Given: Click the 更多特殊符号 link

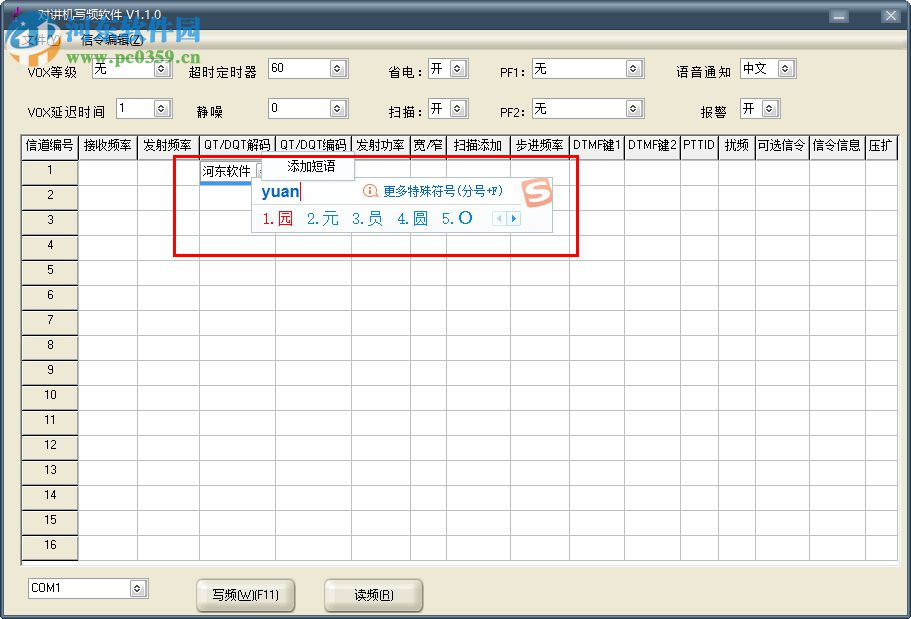Looking at the screenshot, I should (443, 191).
